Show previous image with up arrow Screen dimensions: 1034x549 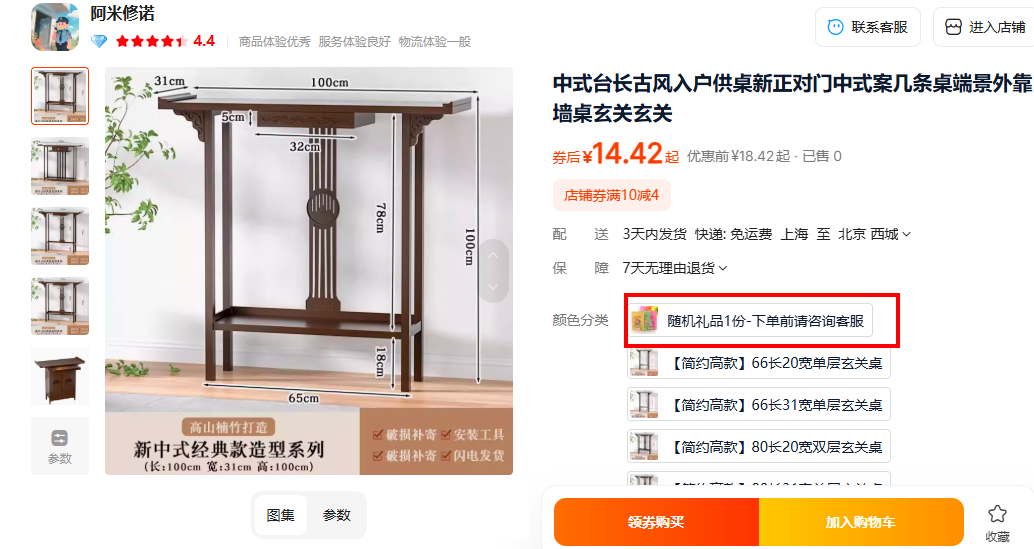coord(494,256)
